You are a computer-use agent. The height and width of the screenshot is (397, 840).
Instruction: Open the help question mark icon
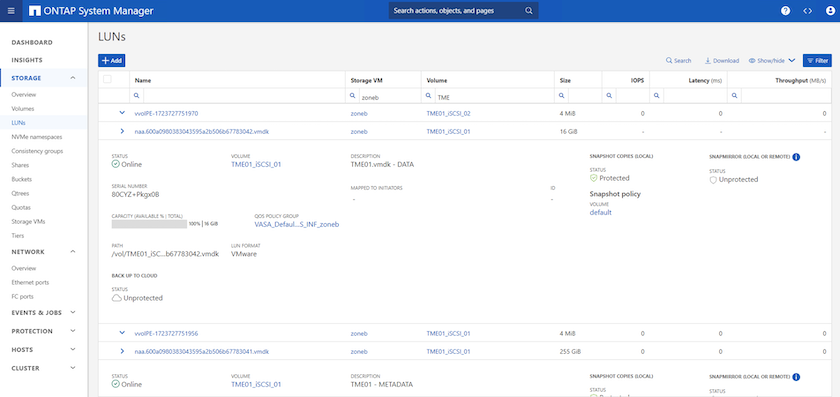[x=785, y=11]
